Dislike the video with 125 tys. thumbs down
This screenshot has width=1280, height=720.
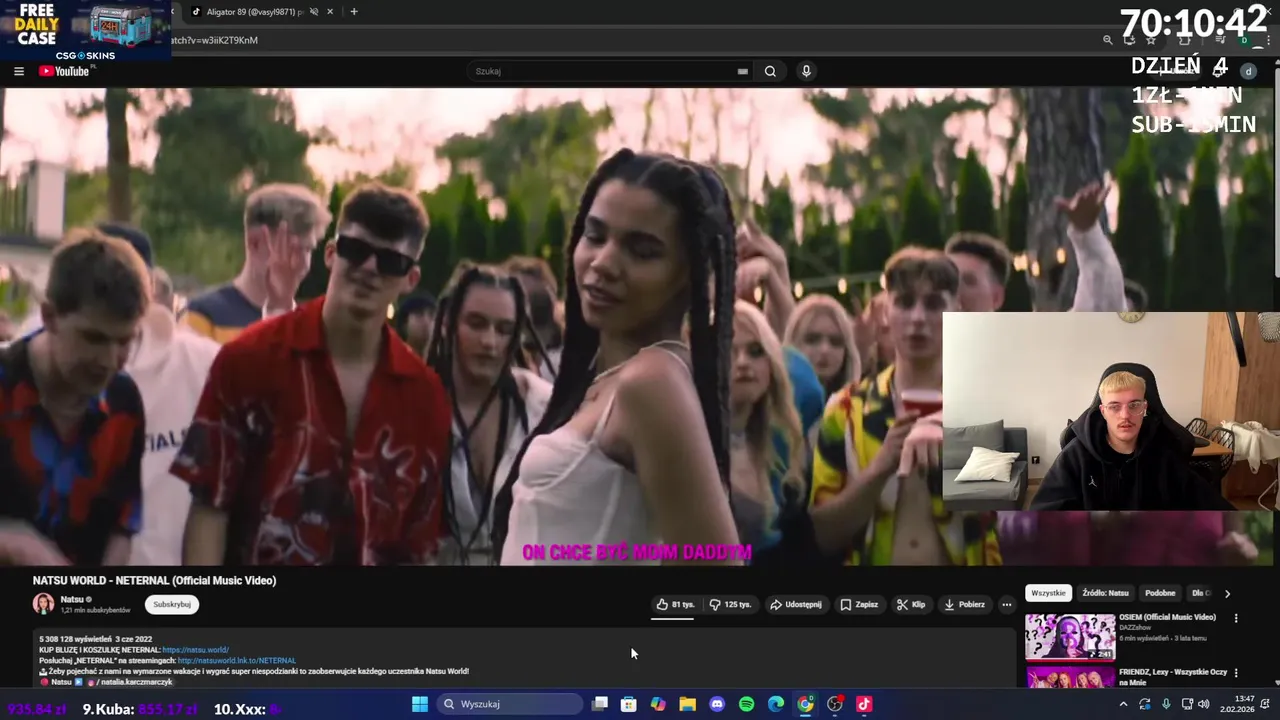pyautogui.click(x=730, y=604)
